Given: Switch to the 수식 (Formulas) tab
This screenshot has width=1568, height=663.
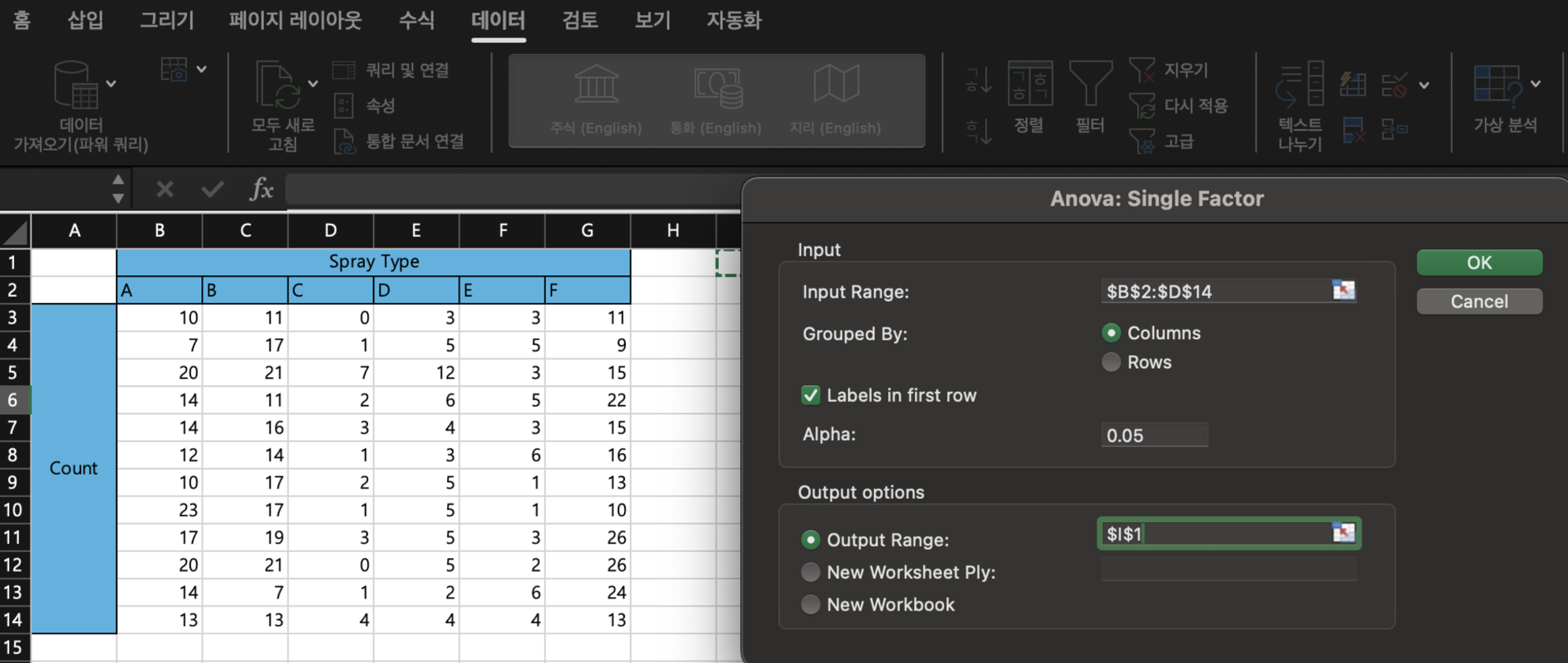Looking at the screenshot, I should coord(416,20).
